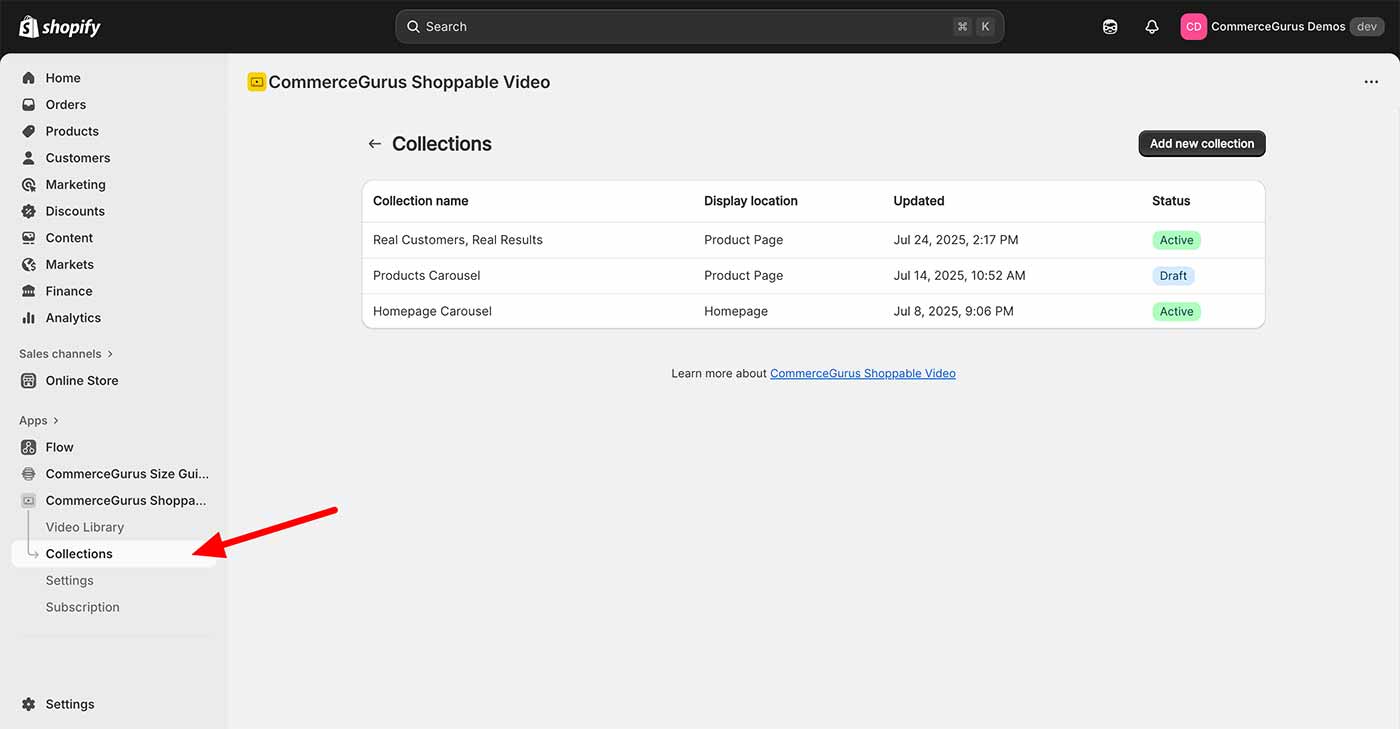Select the Homepage Carousel collection row

click(432, 311)
